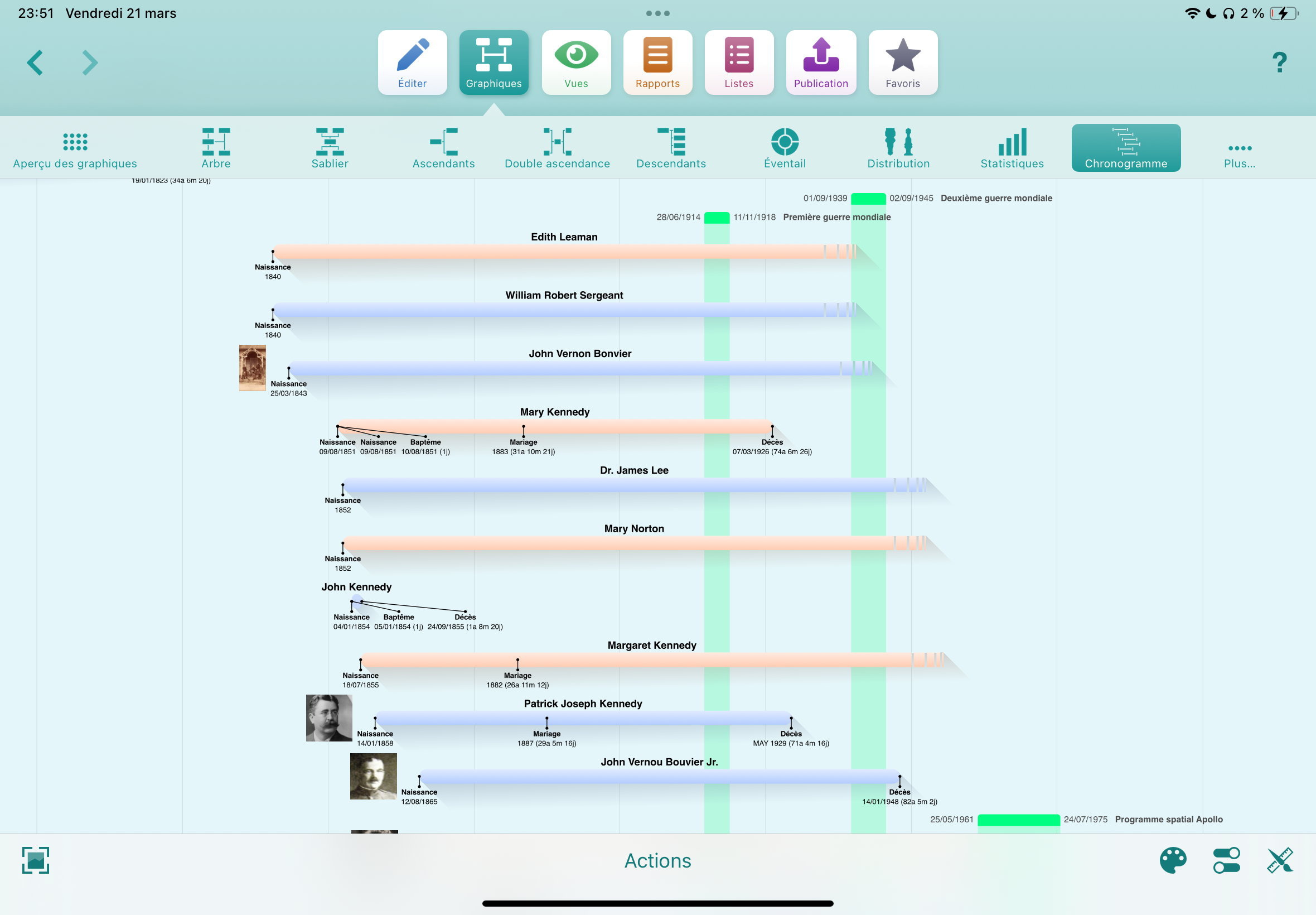Open help with question mark

(1279, 62)
